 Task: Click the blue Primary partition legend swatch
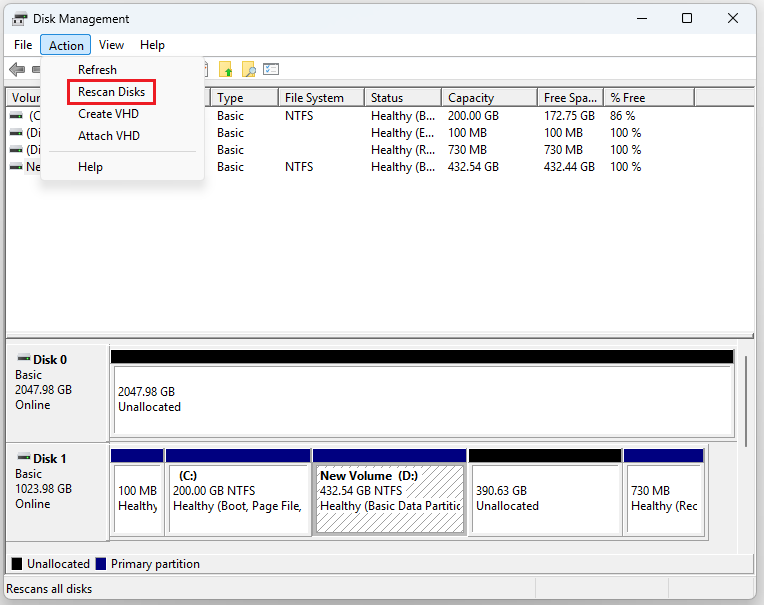[x=101, y=564]
